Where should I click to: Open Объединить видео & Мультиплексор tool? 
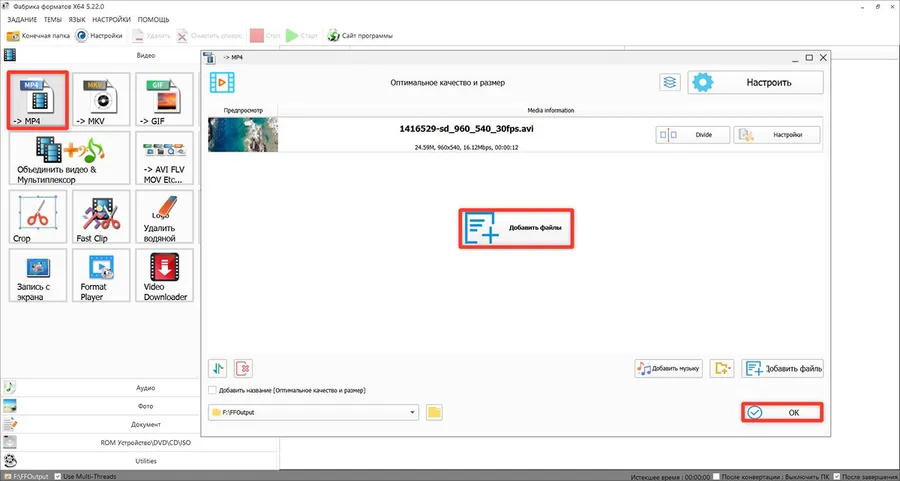(69, 158)
